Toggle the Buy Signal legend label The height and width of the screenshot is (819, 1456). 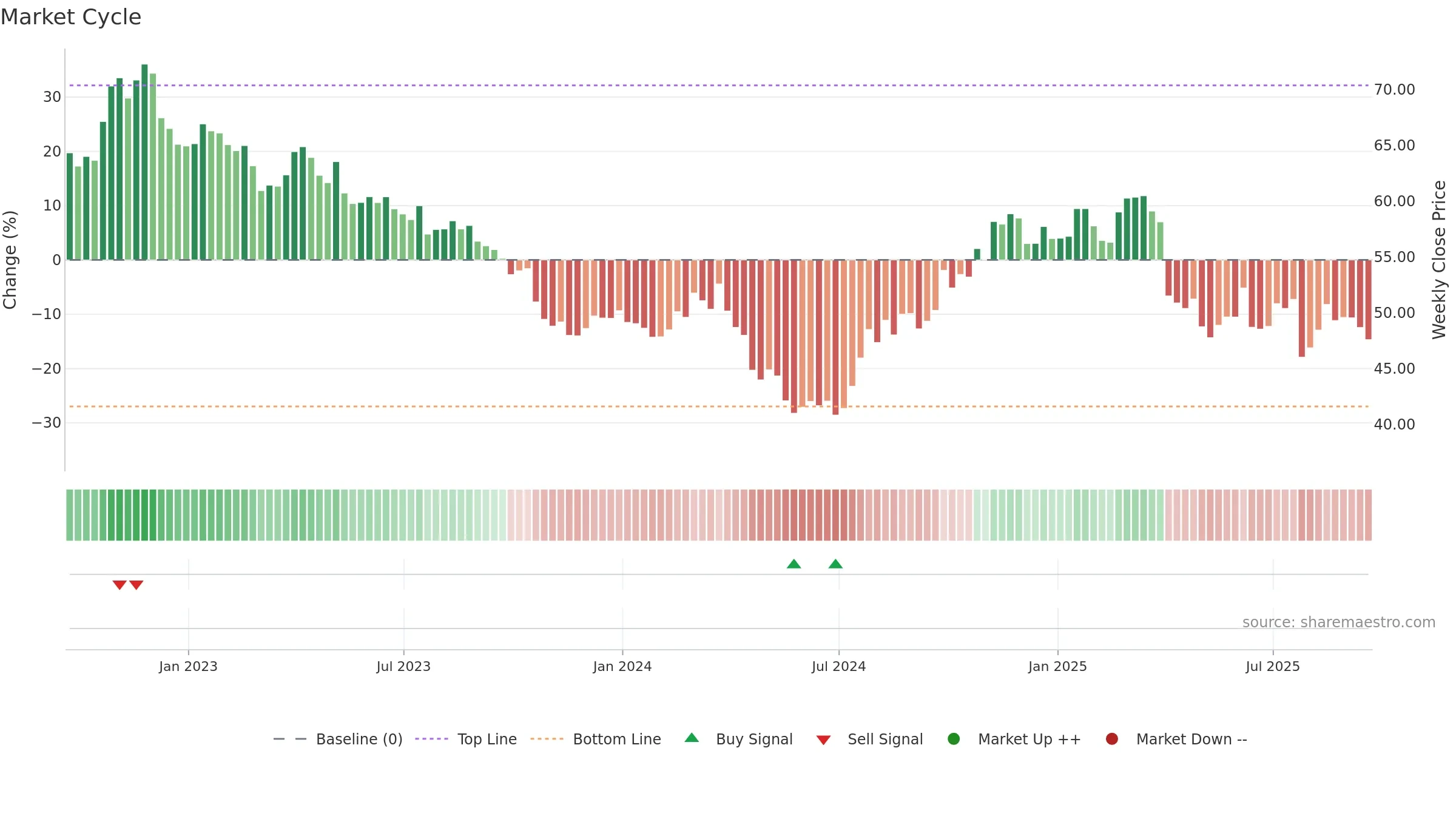coord(754,739)
